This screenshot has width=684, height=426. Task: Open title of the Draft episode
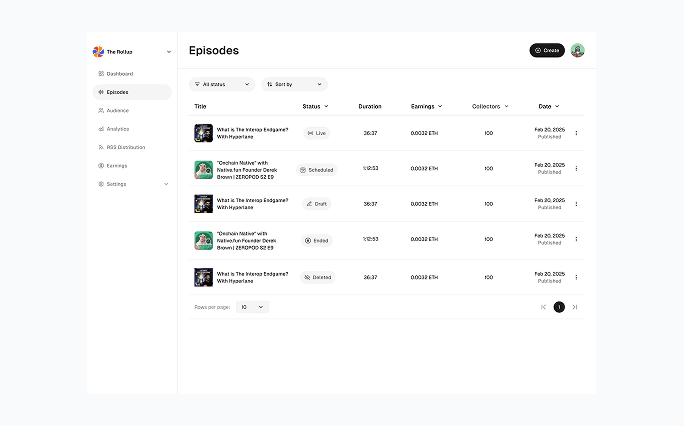tap(253, 204)
